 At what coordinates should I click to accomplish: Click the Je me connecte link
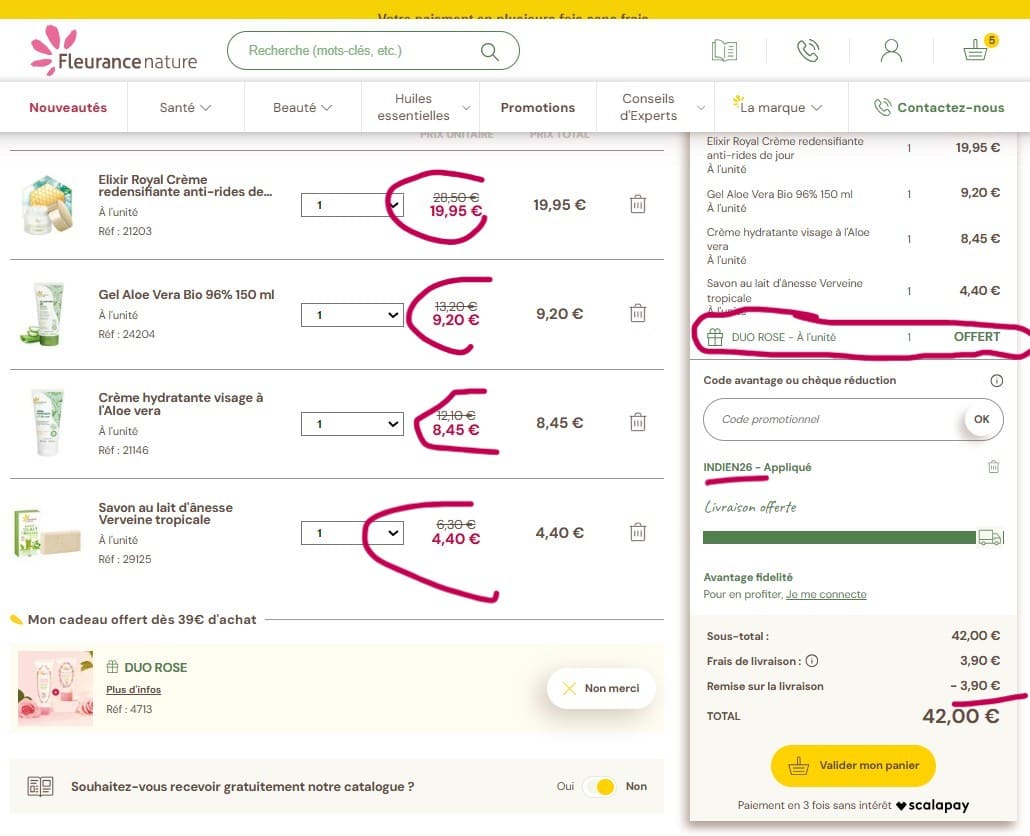pos(826,594)
